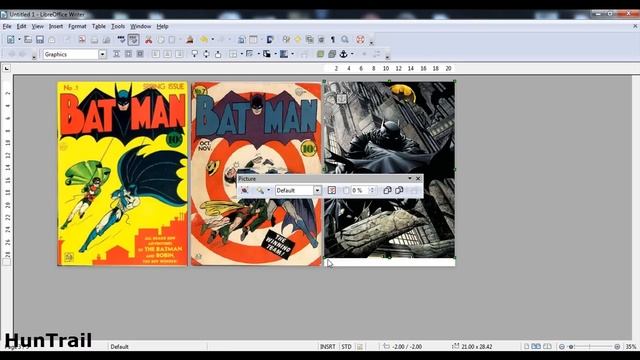Click the Export as PDF icon

82,40
